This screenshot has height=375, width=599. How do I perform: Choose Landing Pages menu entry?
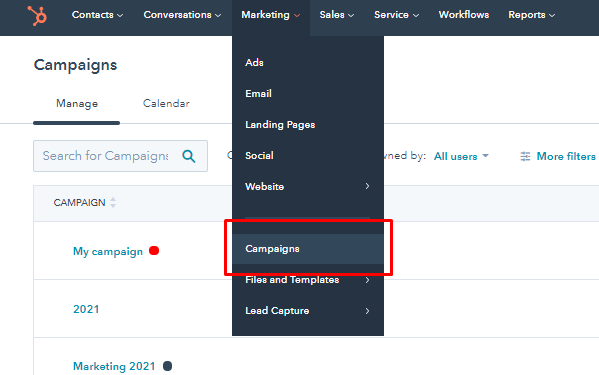coord(308,124)
